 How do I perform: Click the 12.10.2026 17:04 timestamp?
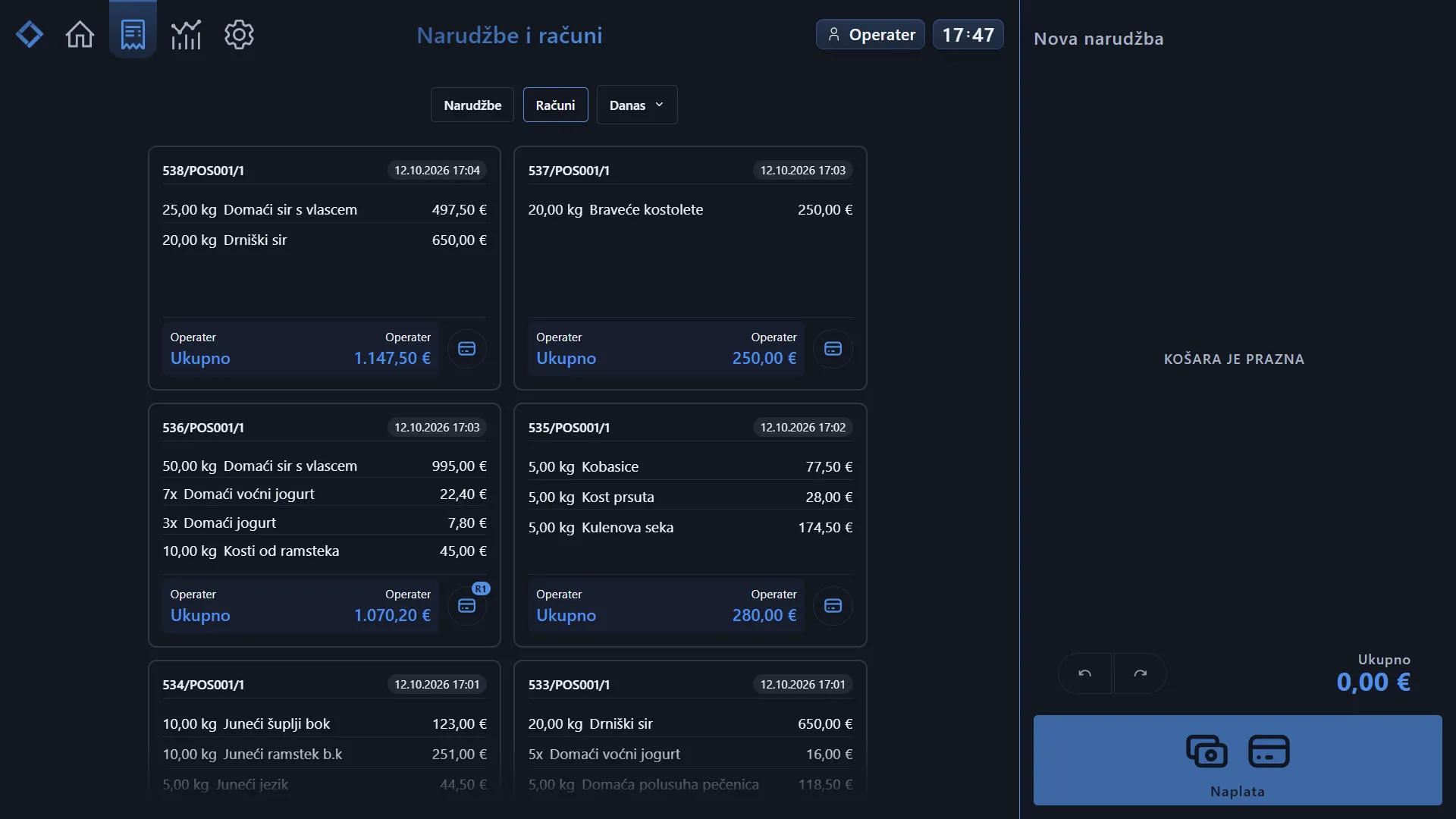tap(437, 171)
